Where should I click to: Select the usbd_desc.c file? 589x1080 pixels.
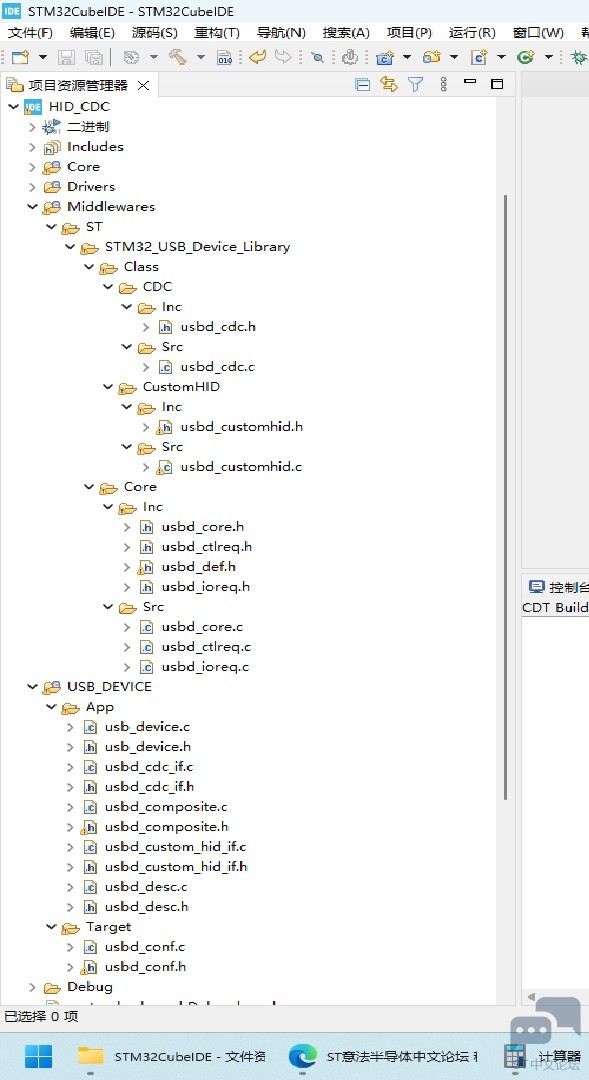pyautogui.click(x=146, y=886)
